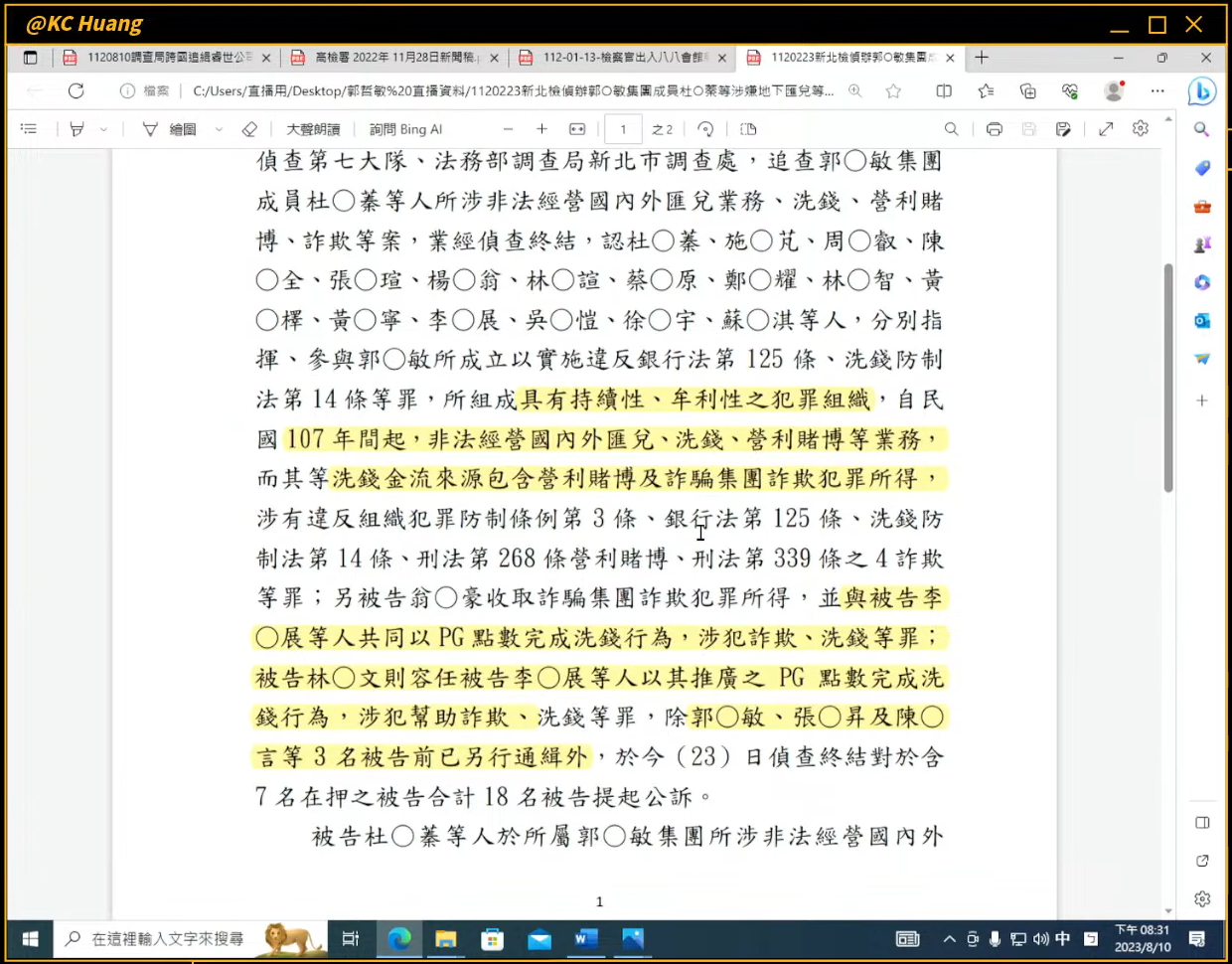The height and width of the screenshot is (964, 1232).
Task: Toggle split screen view in Edge
Action: [944, 91]
